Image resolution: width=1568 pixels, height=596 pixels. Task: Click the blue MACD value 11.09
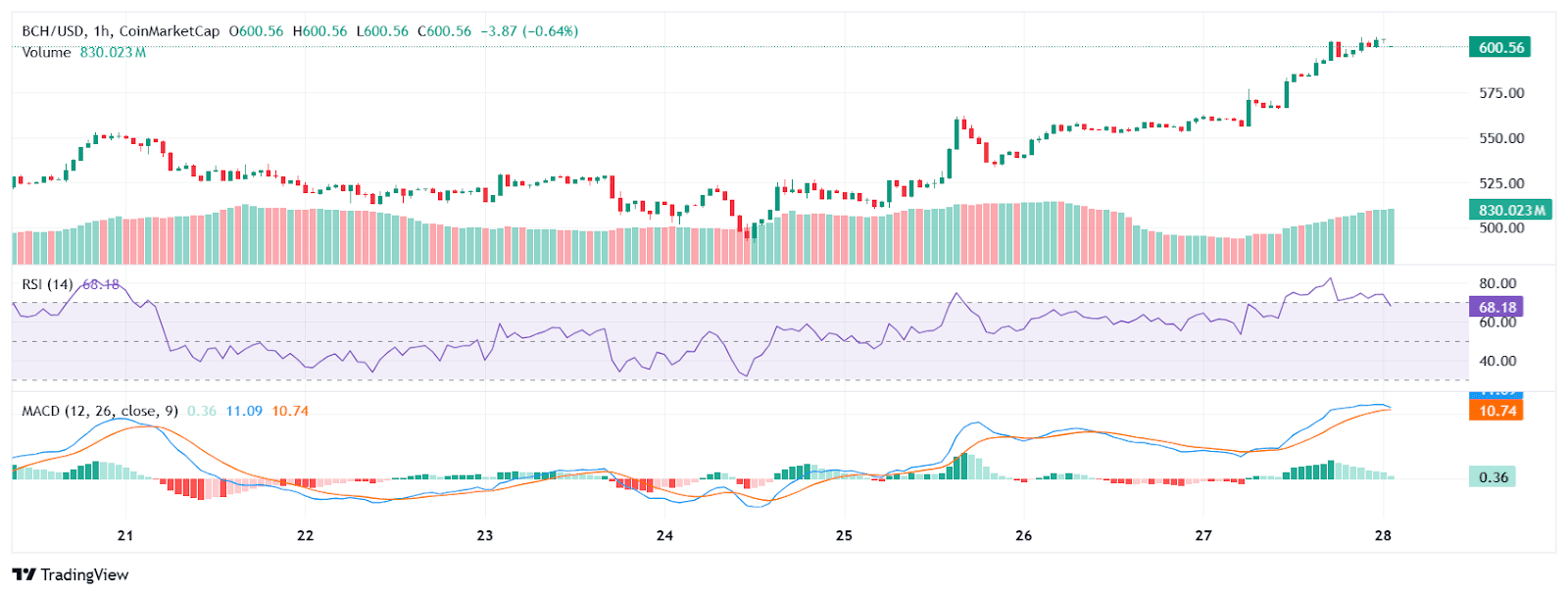[244, 411]
